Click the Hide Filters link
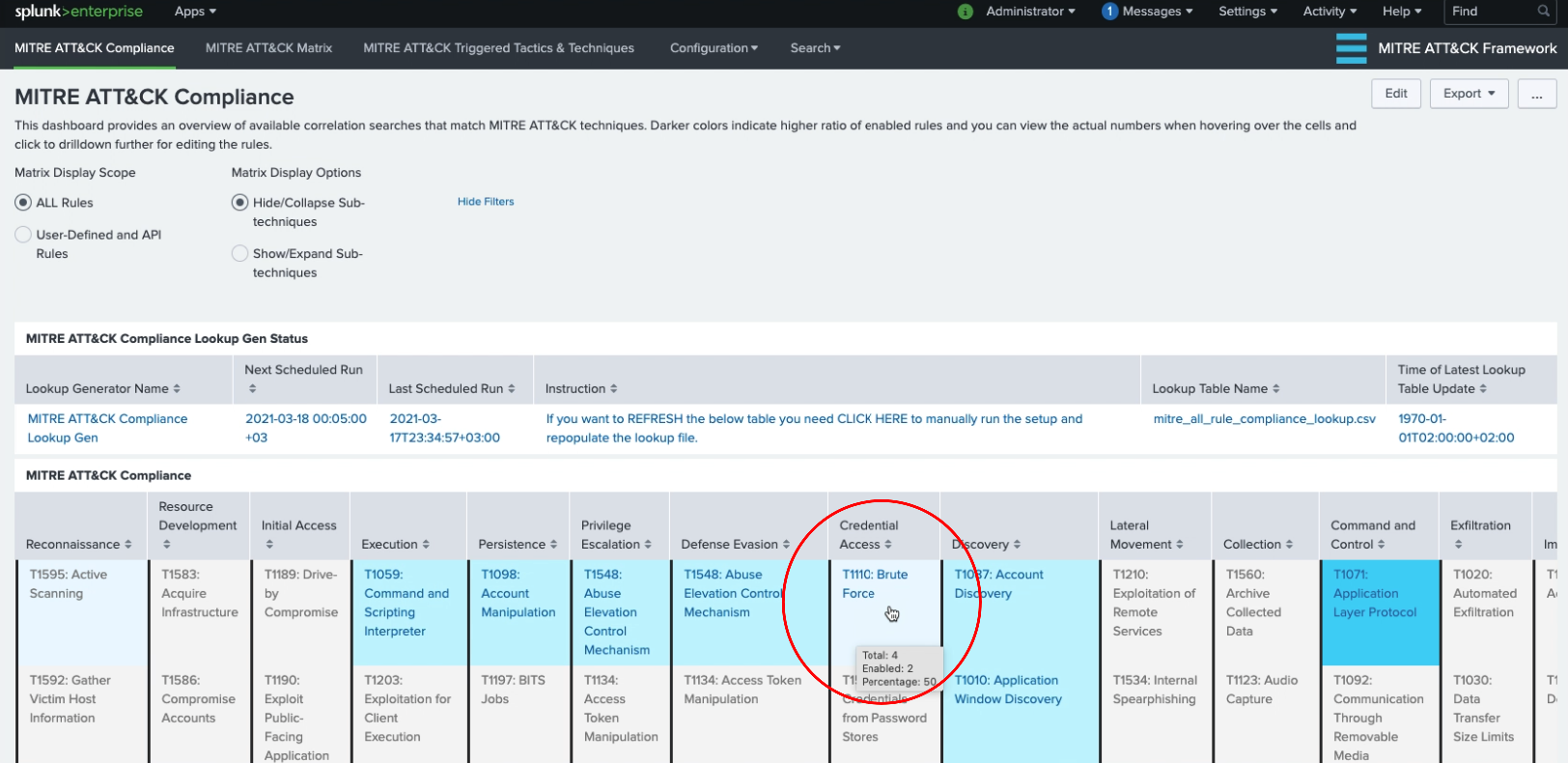Viewport: 1568px width, 763px height. click(486, 202)
